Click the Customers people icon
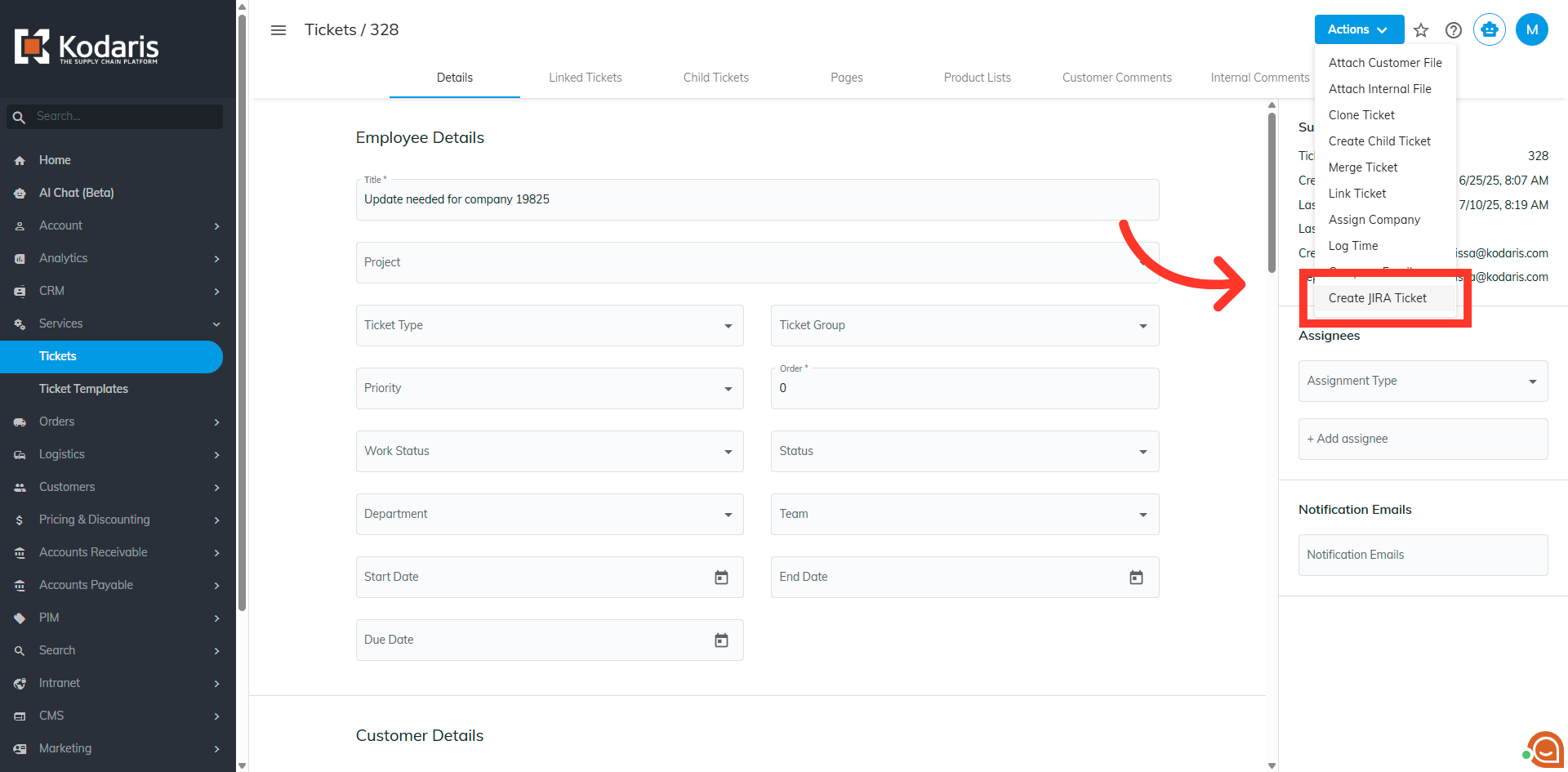The width and height of the screenshot is (1568, 772). (x=20, y=488)
